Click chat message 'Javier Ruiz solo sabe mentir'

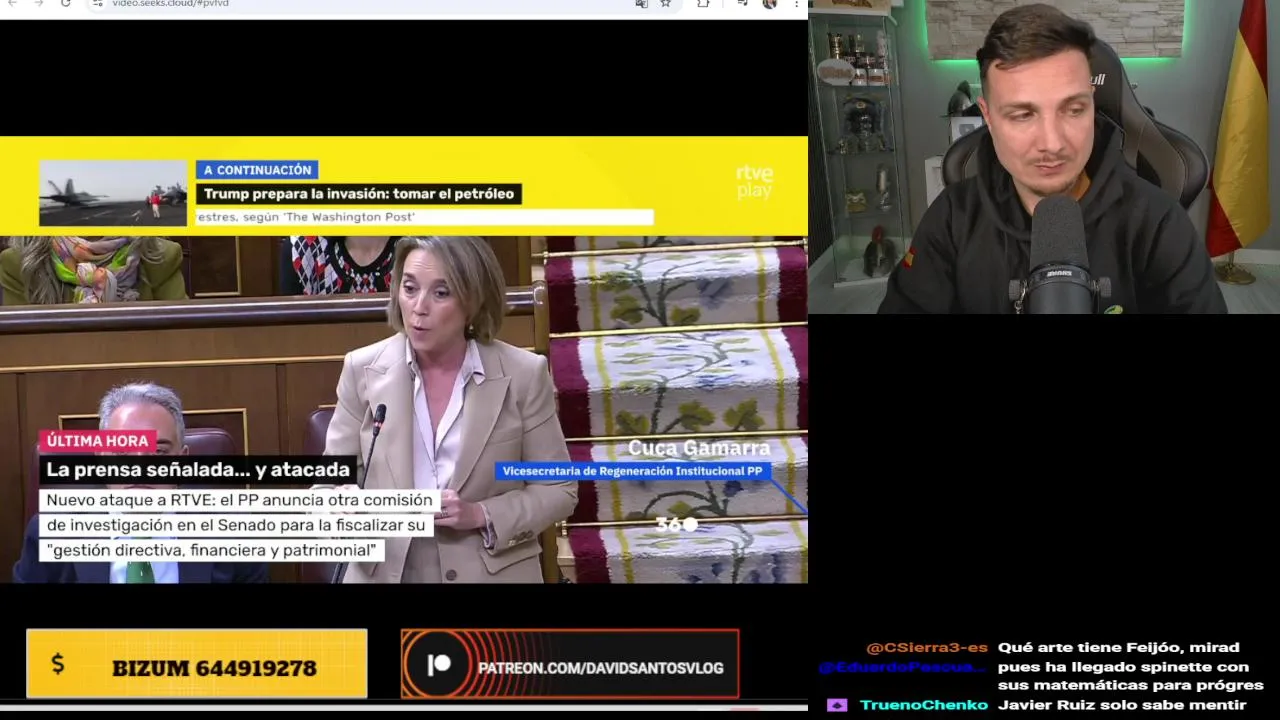tap(1122, 705)
